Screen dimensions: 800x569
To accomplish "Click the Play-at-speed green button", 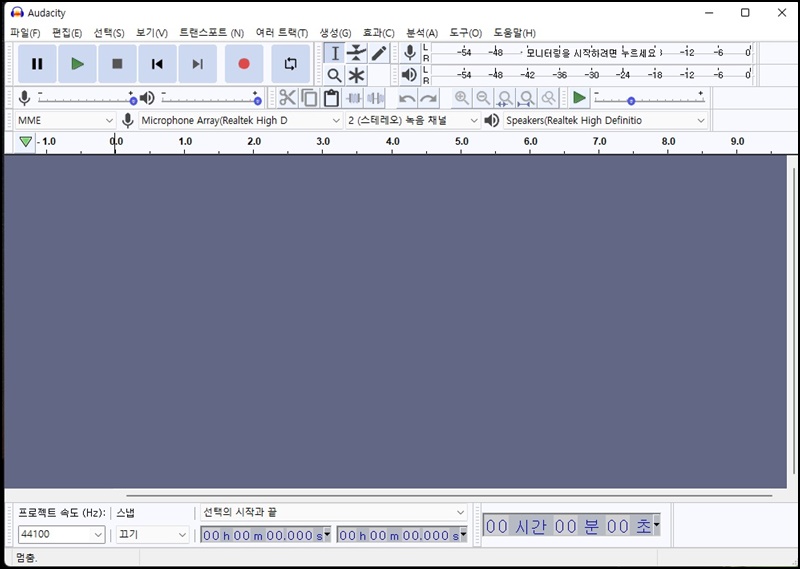I will [579, 97].
